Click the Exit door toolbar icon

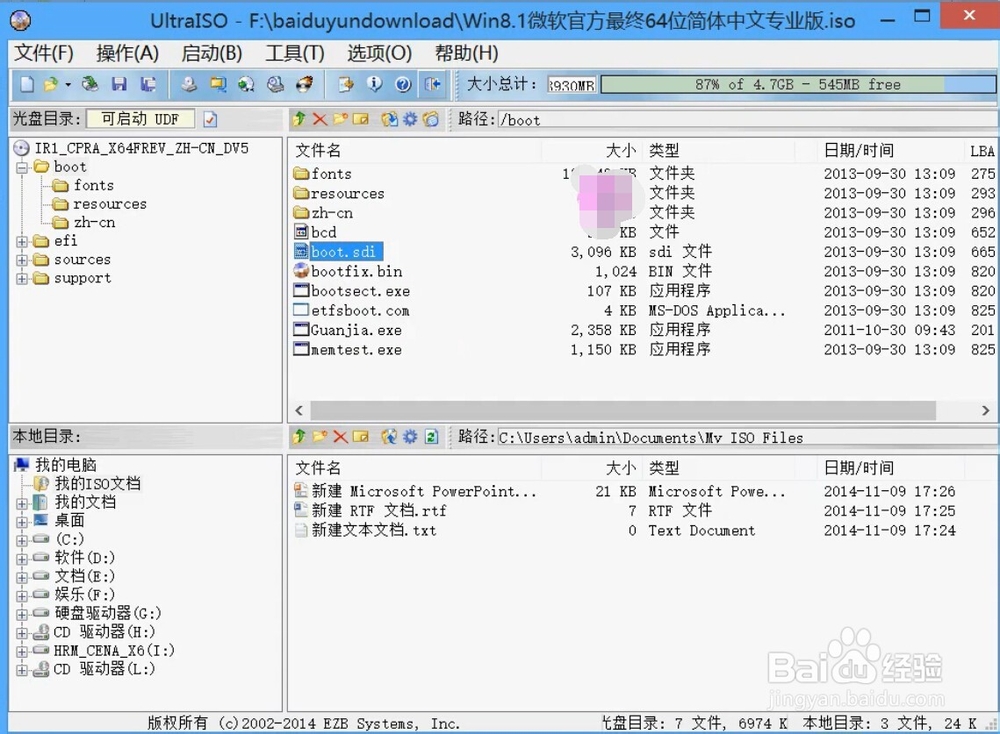pos(432,84)
